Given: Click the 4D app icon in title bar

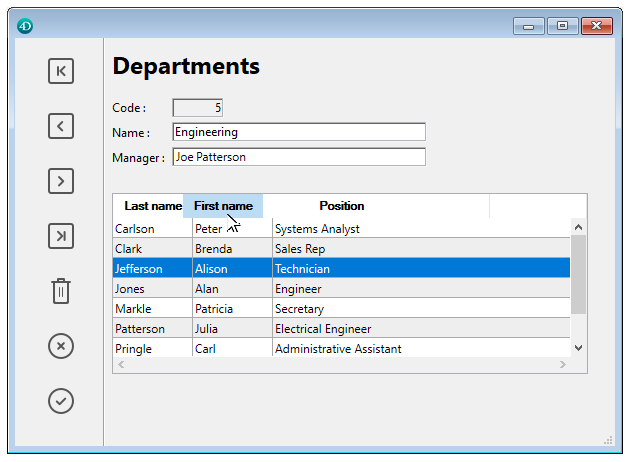Looking at the screenshot, I should [25, 26].
